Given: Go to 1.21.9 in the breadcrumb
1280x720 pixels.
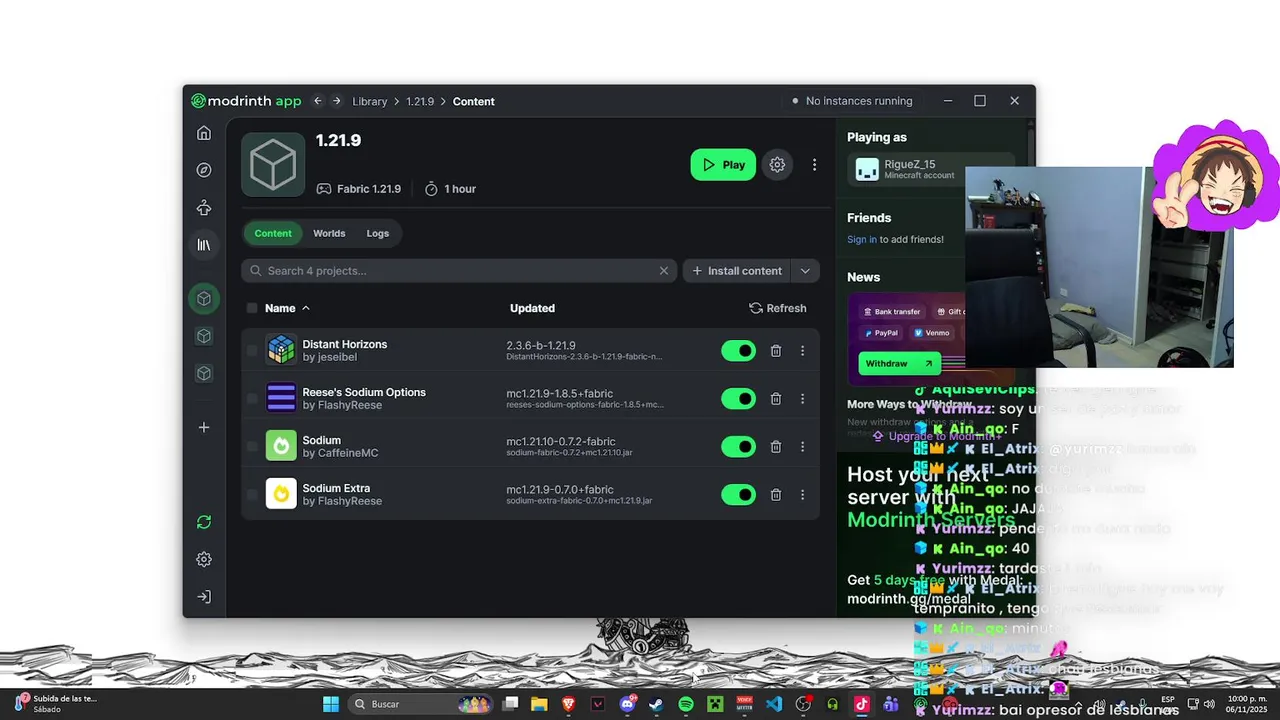Looking at the screenshot, I should tap(420, 101).
